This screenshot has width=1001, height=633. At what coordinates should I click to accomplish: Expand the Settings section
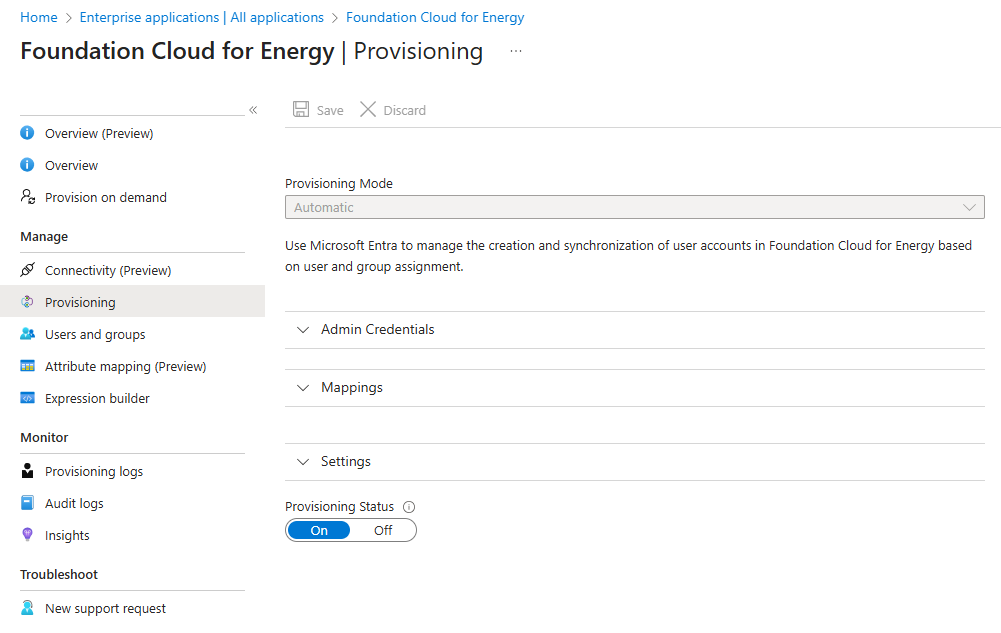[635, 462]
